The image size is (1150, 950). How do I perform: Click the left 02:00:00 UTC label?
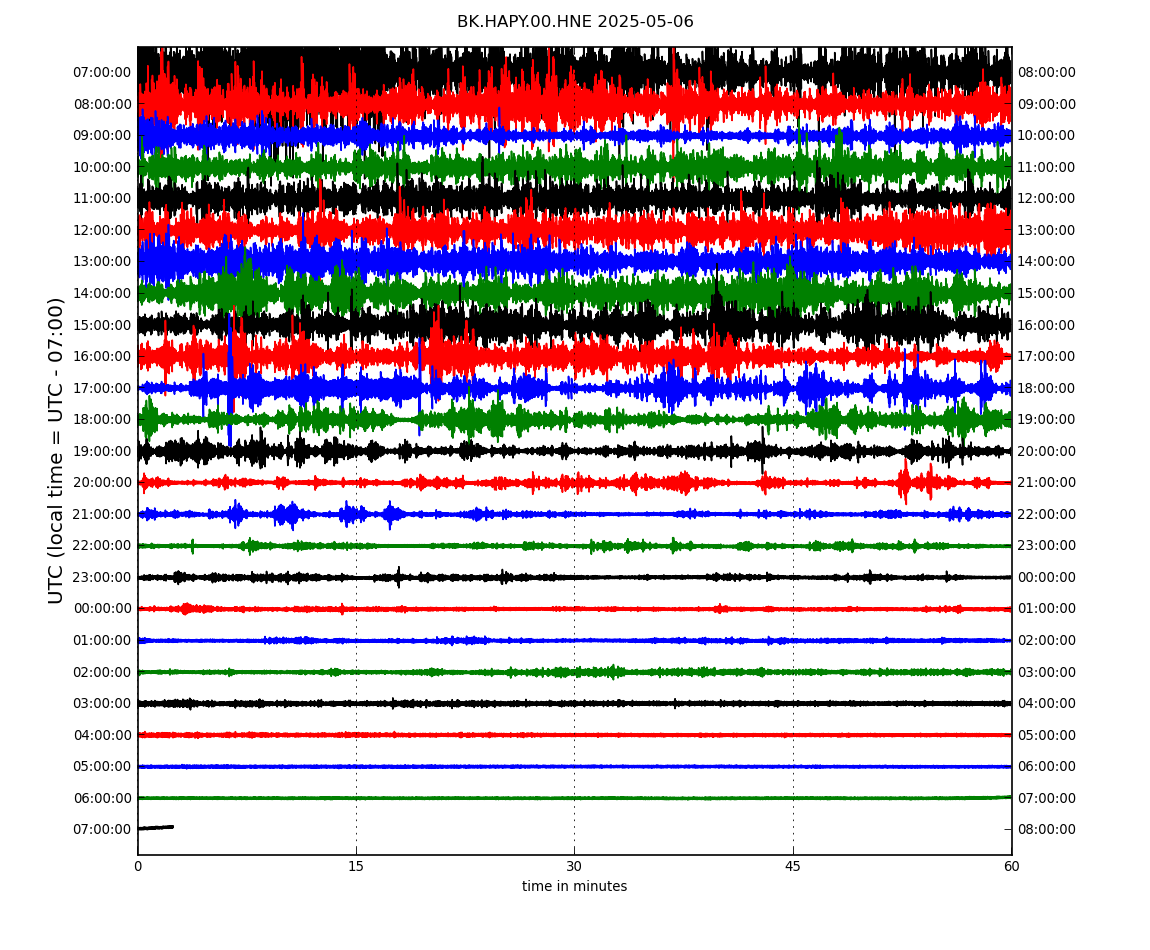point(102,672)
